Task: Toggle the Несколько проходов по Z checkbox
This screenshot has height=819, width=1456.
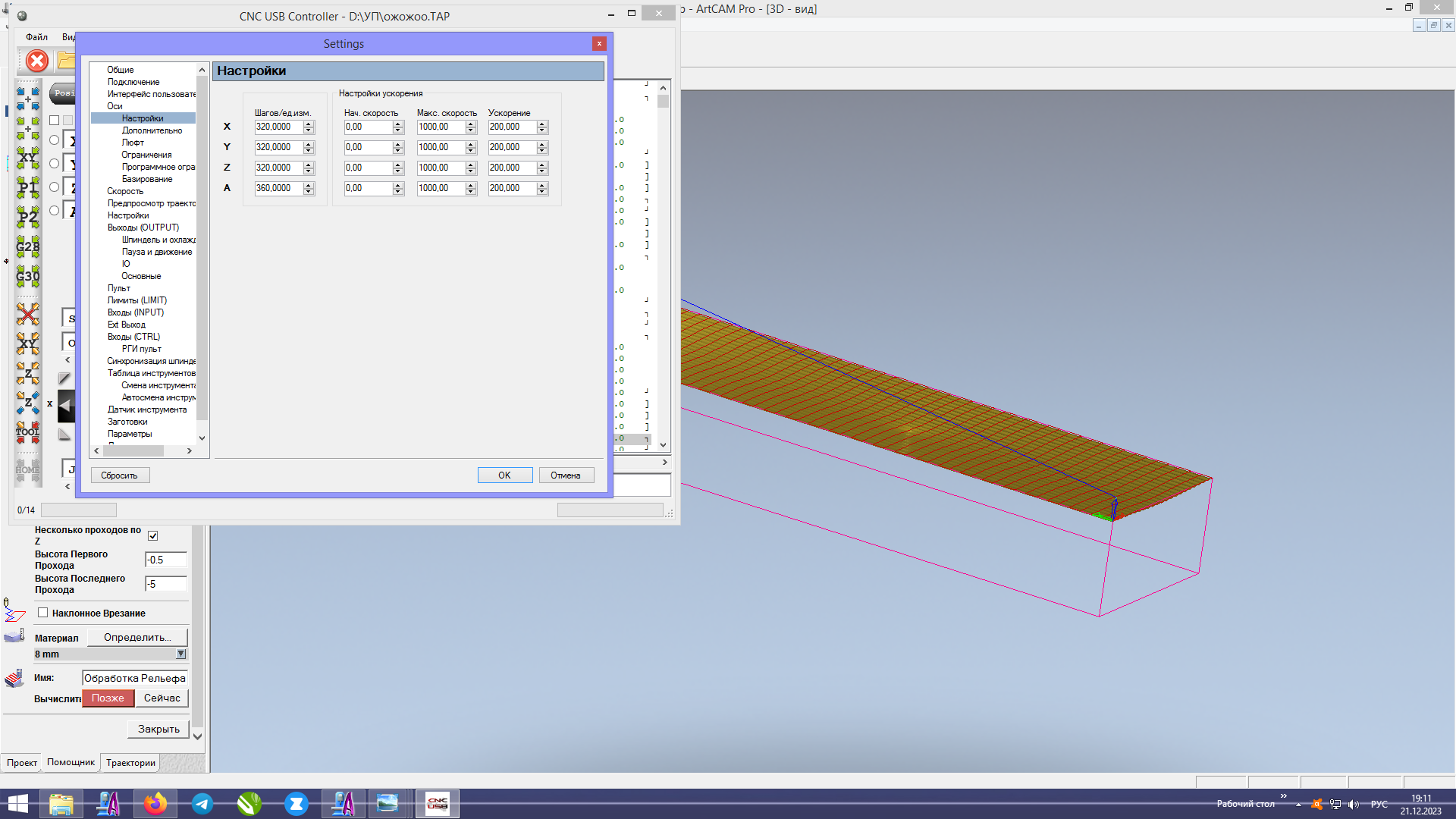Action: coord(153,536)
